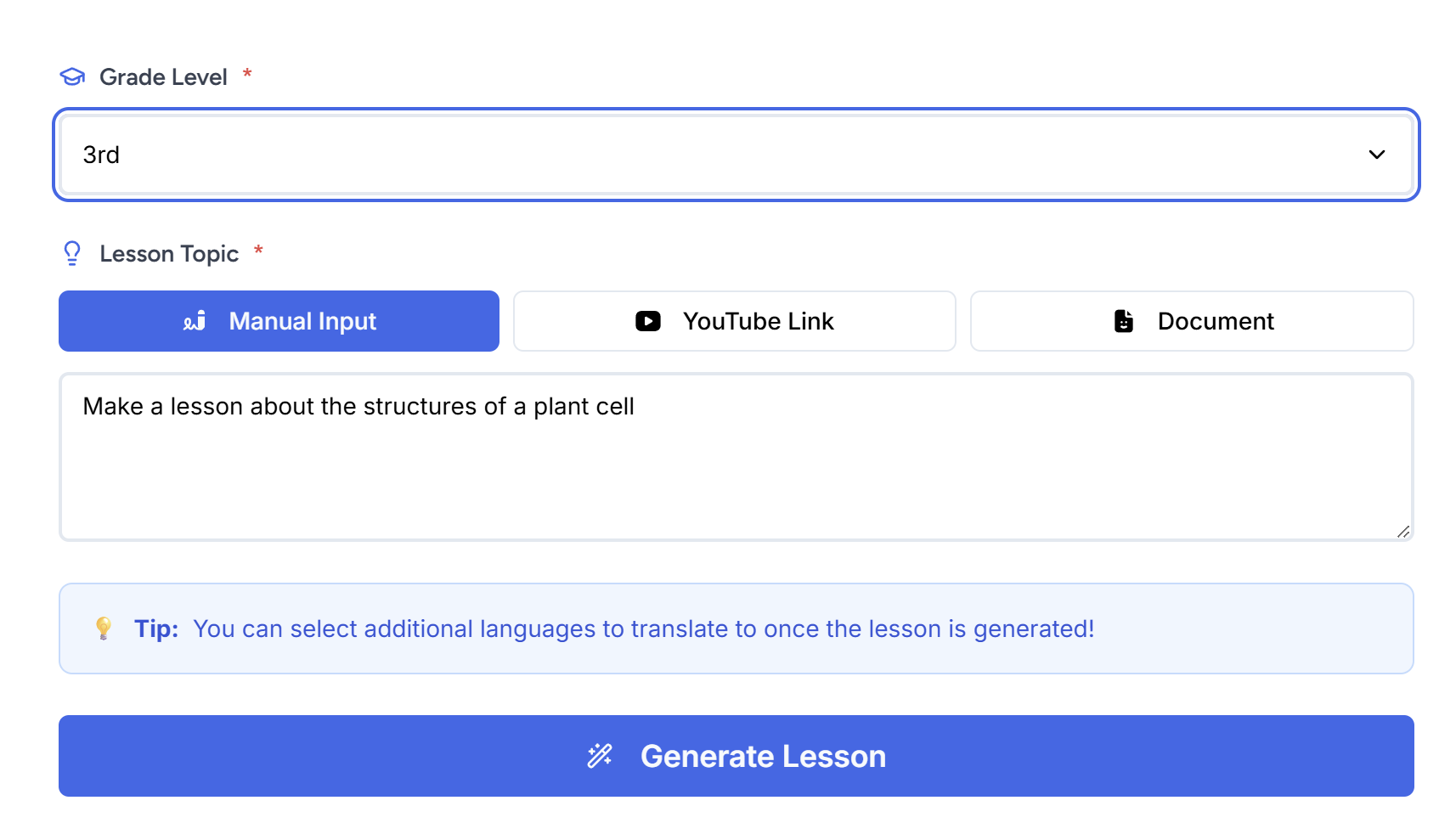
Task: Click the document icon on the Document option
Action: (x=1124, y=321)
